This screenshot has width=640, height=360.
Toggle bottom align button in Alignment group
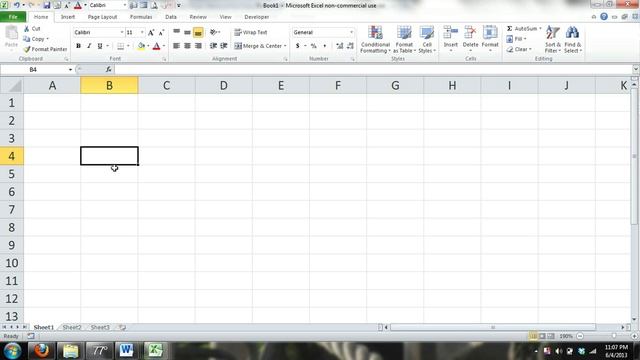point(198,32)
